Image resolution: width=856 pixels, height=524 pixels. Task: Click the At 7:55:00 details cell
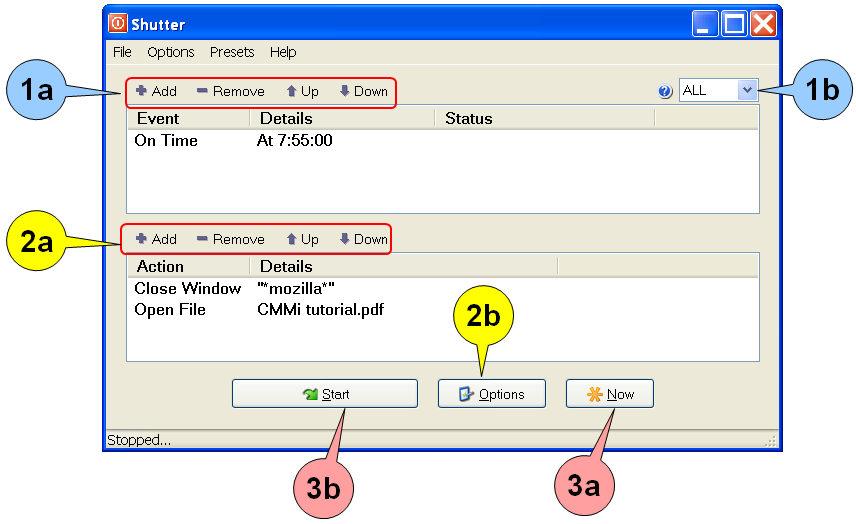[294, 141]
